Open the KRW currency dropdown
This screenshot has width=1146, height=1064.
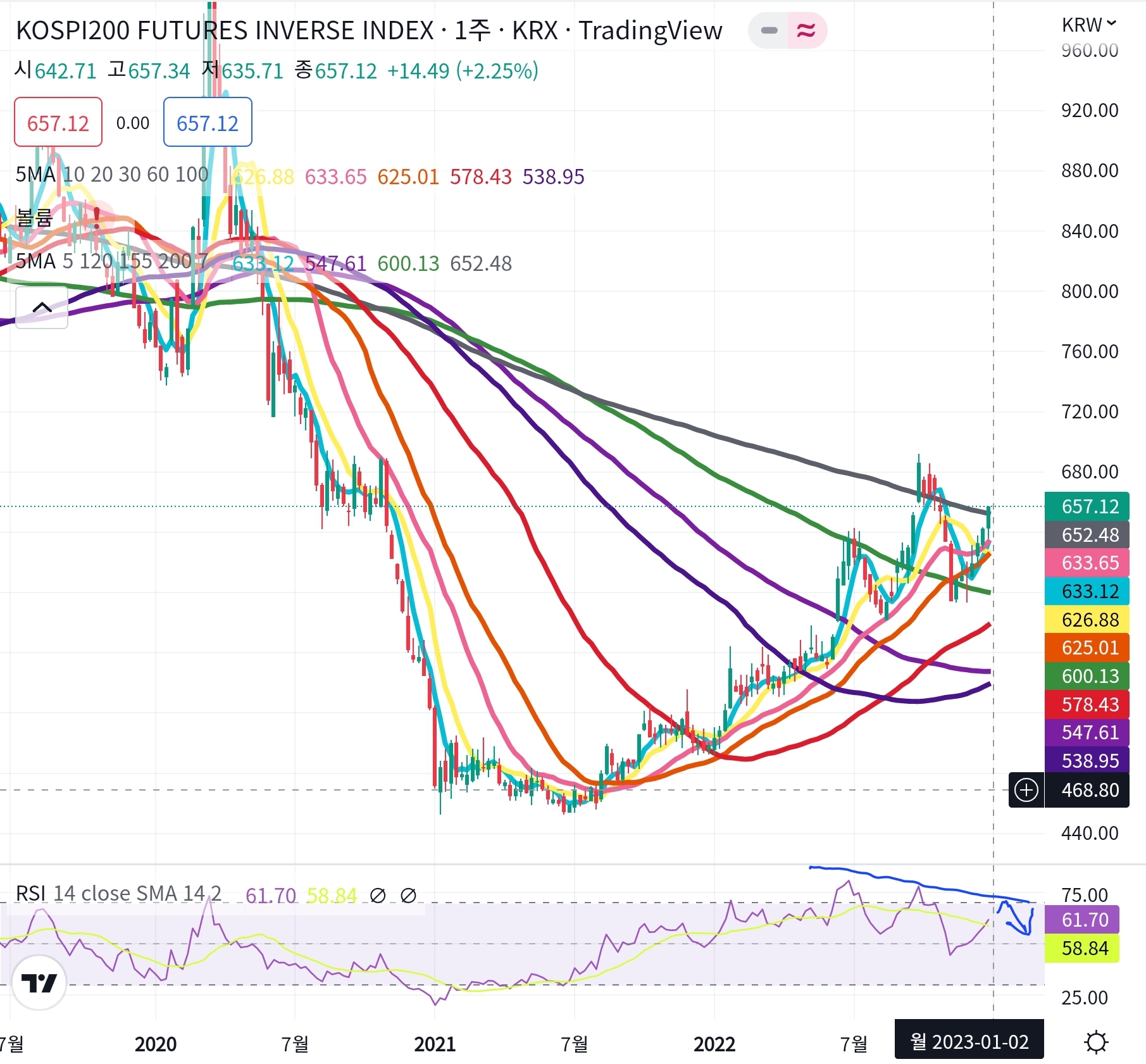click(1088, 25)
